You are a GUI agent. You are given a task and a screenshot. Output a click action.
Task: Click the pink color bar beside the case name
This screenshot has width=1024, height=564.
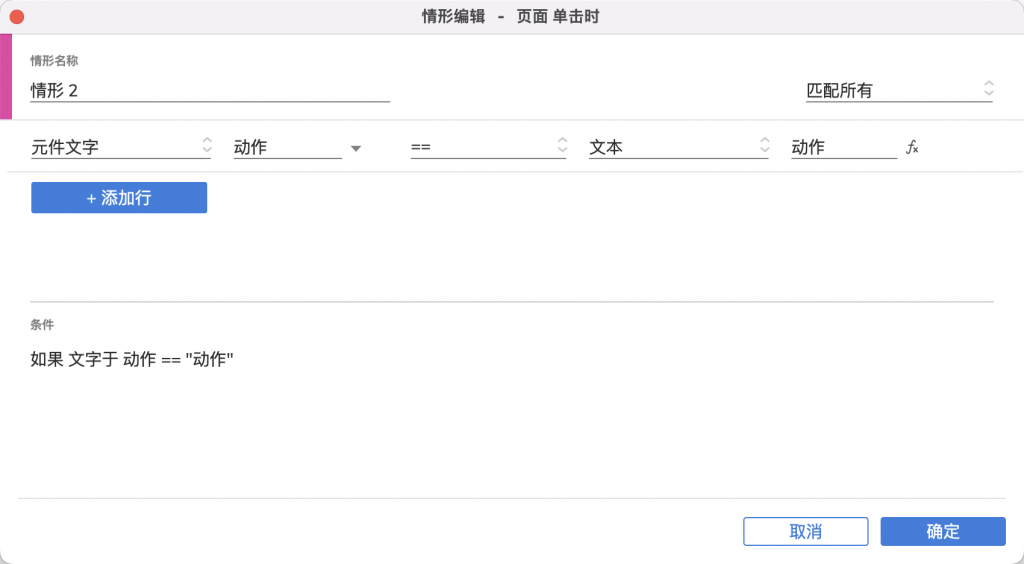coord(5,77)
